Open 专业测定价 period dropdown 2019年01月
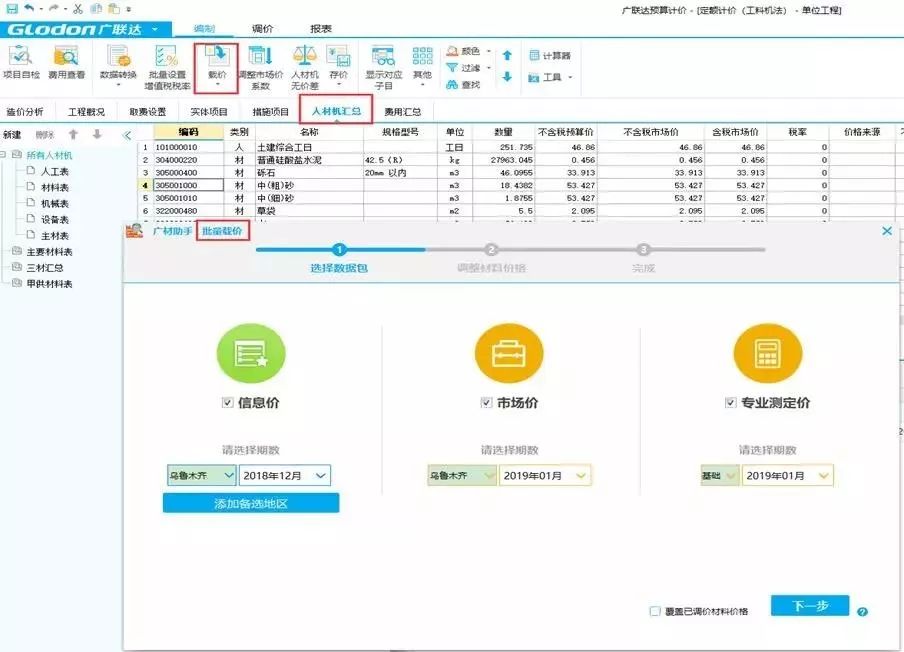 pos(788,476)
